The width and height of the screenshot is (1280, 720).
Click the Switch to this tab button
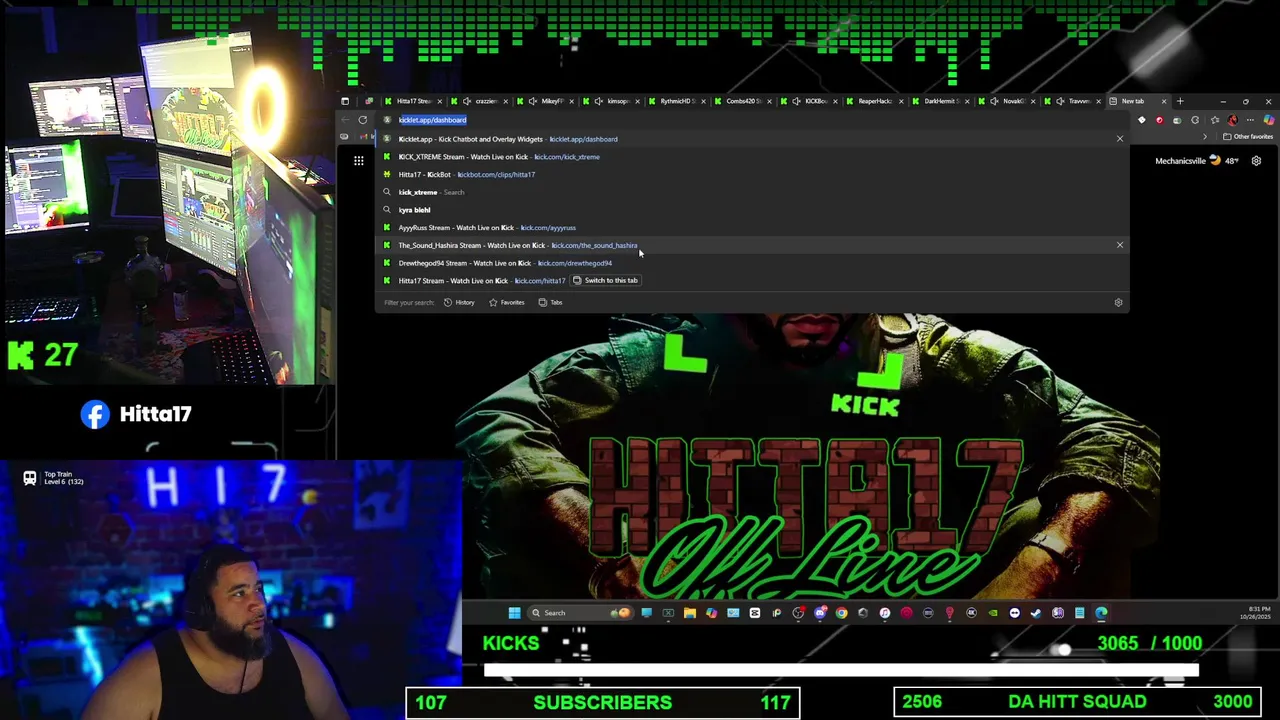coord(605,280)
